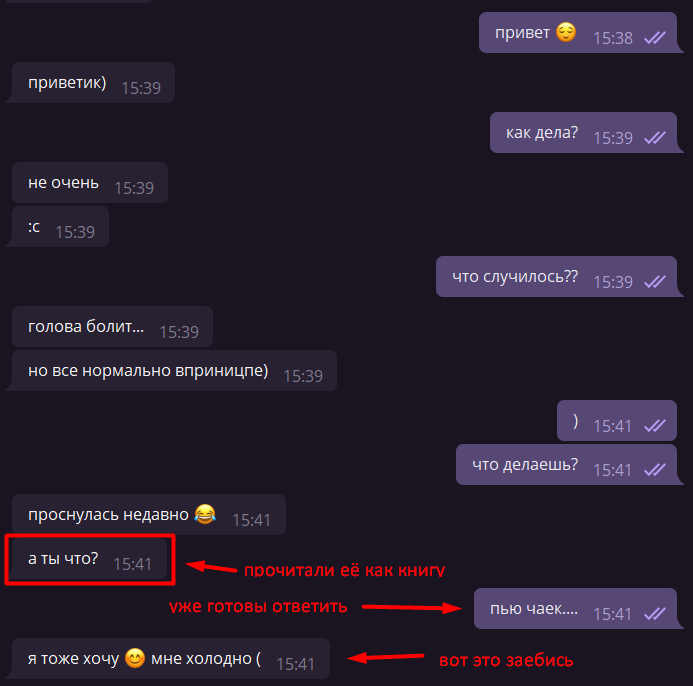693x686 pixels.
Task: Click the read checkmarks on 'что случилось??' message
Action: click(x=655, y=282)
